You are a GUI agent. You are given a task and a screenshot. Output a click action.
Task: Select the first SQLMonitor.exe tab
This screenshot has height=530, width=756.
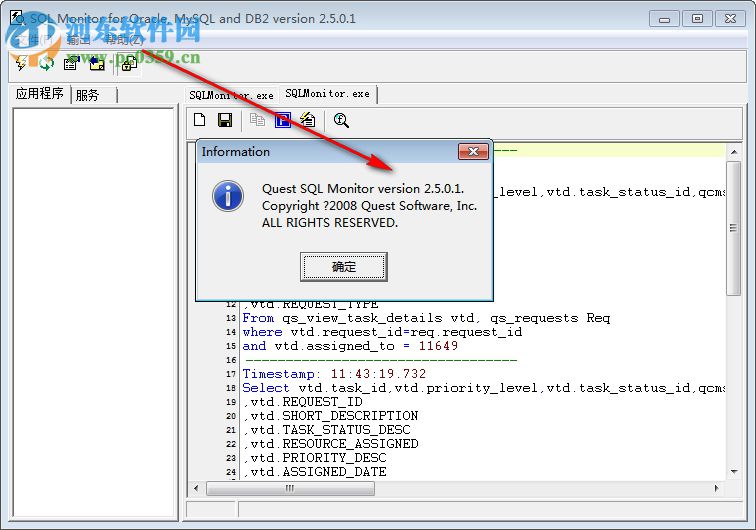tap(231, 95)
